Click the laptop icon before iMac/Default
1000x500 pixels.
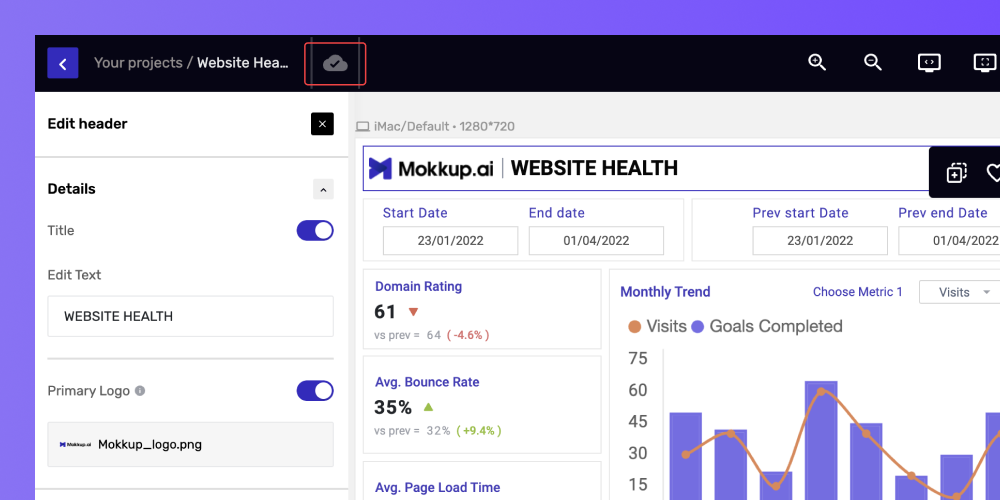tap(363, 126)
